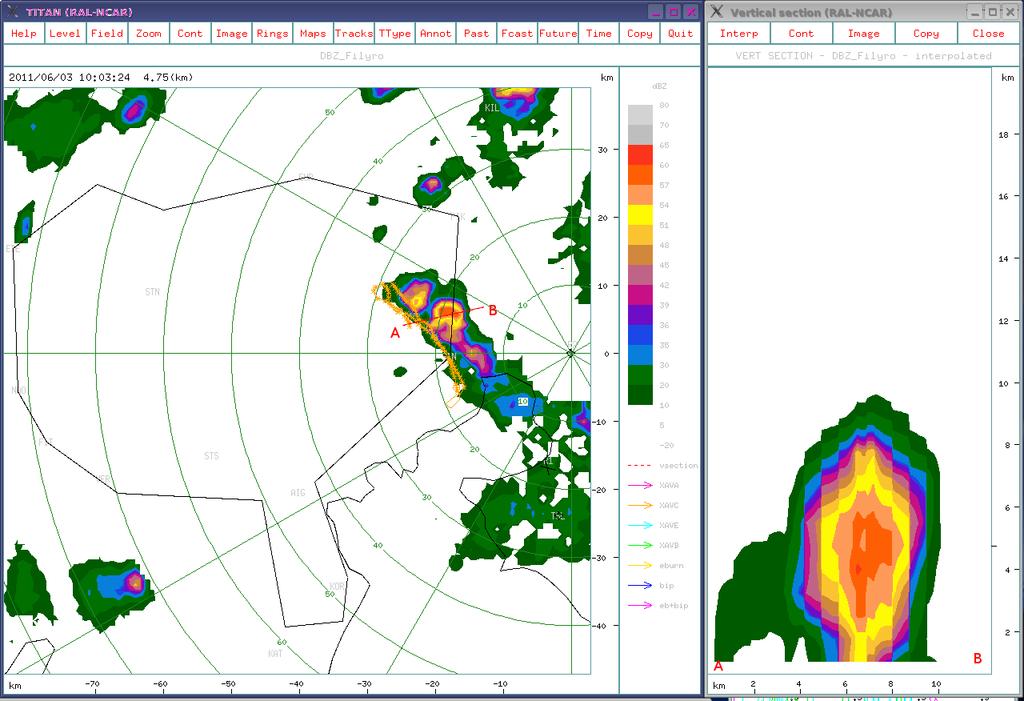Click the Level button in TITAN
This screenshot has height=701, width=1024.
click(65, 33)
